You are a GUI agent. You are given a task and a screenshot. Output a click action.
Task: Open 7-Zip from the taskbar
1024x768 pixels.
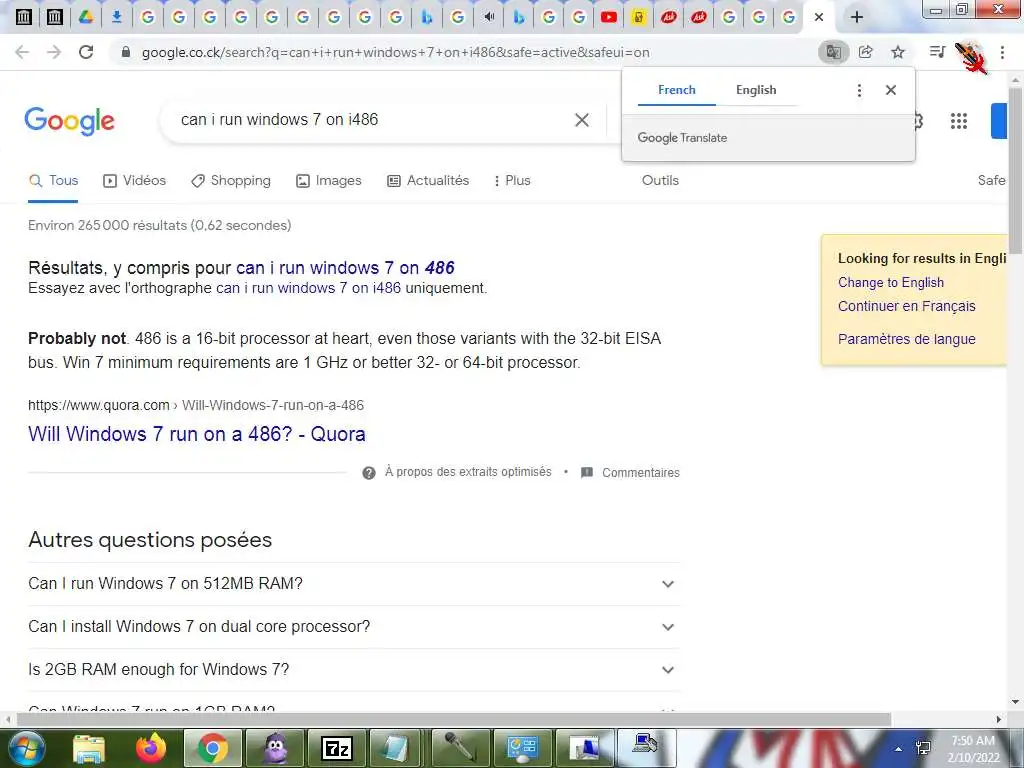337,748
